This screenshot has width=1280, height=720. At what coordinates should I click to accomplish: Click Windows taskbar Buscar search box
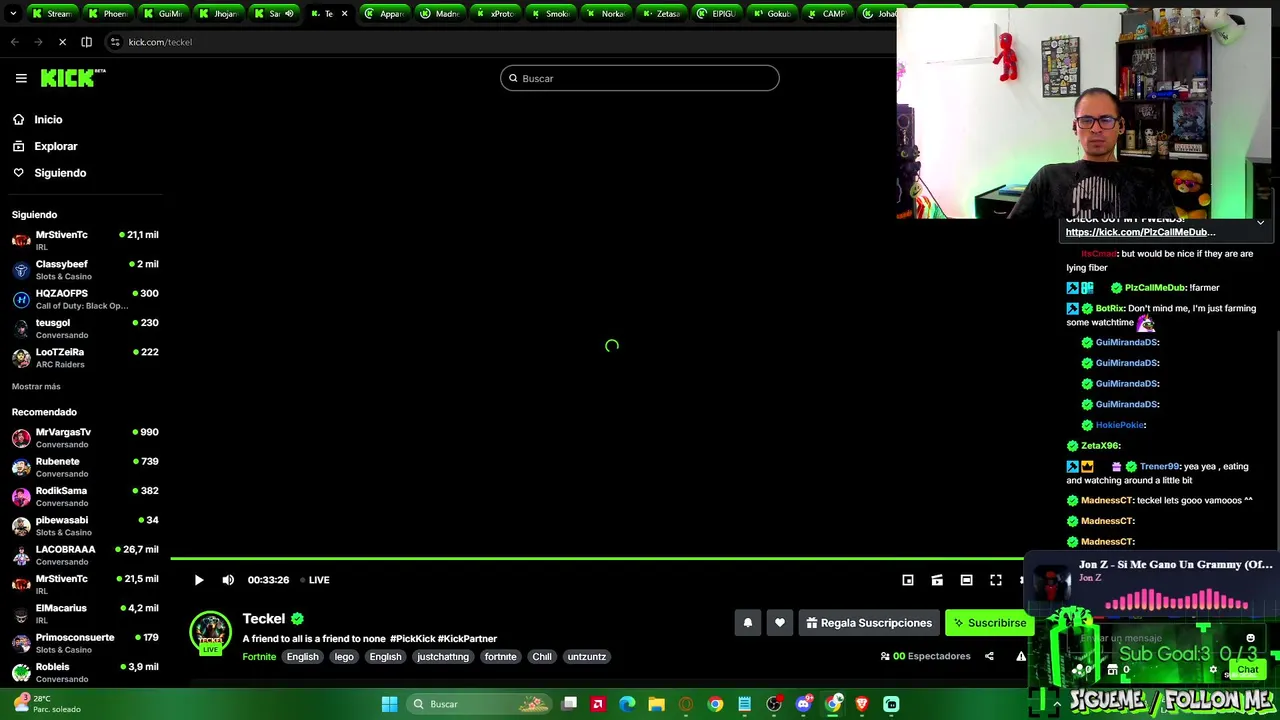(480, 704)
